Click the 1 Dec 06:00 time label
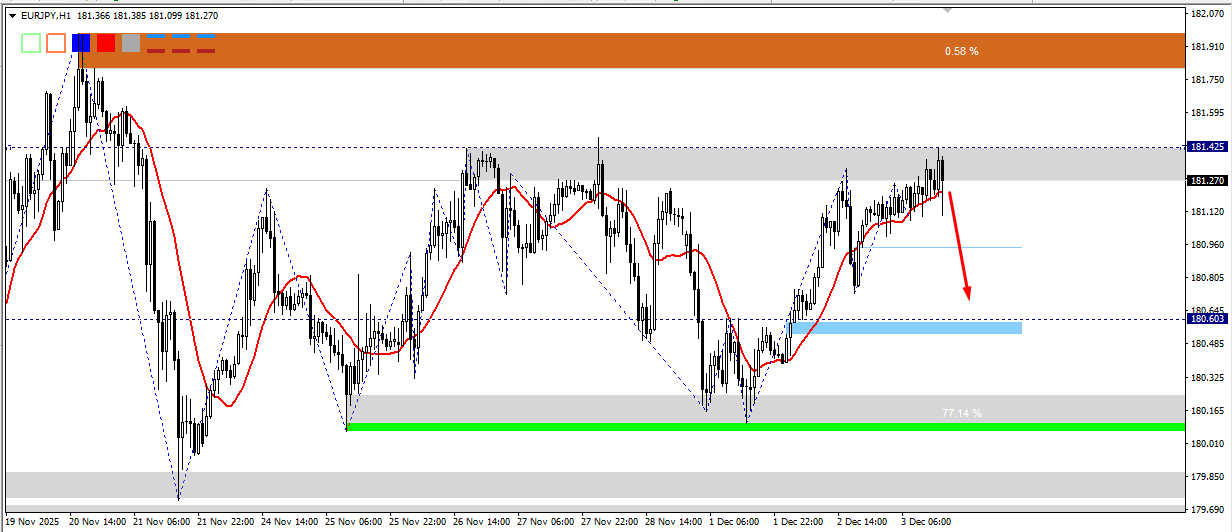 coord(735,522)
